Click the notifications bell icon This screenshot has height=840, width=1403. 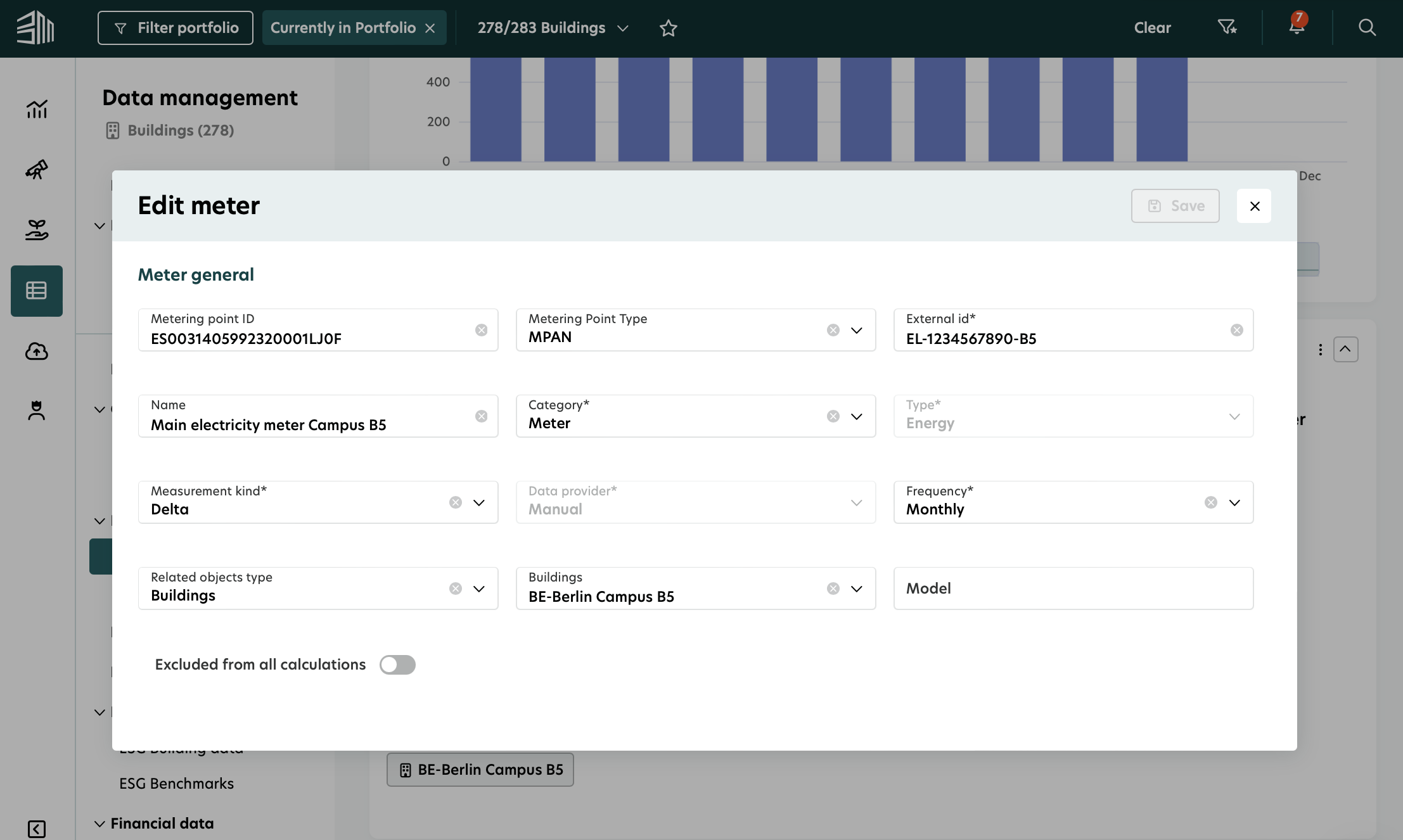(1297, 27)
